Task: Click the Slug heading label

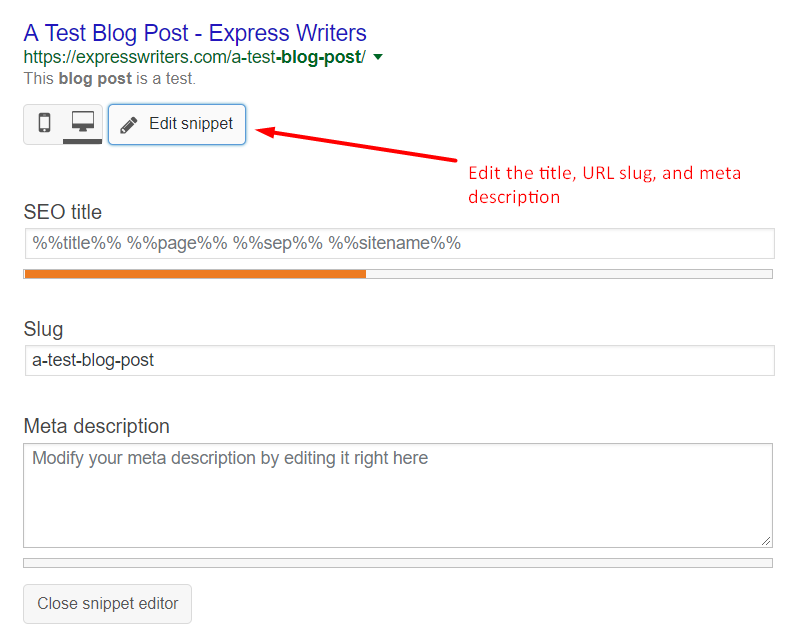Action: 43,329
